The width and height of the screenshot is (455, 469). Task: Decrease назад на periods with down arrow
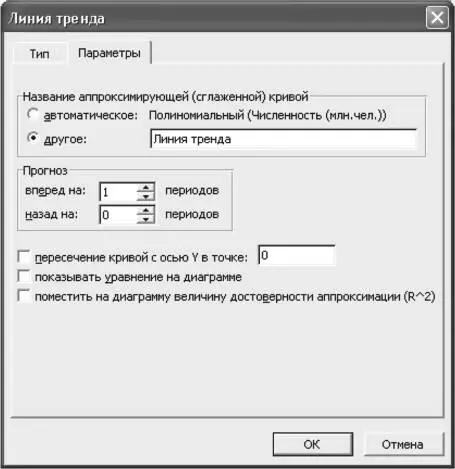[146, 219]
